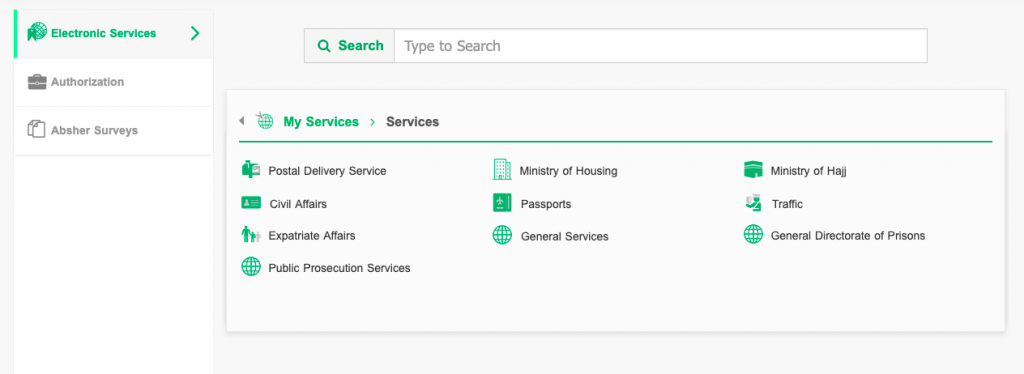
Task: Open Absher Surveys in the sidebar
Action: coord(114,131)
